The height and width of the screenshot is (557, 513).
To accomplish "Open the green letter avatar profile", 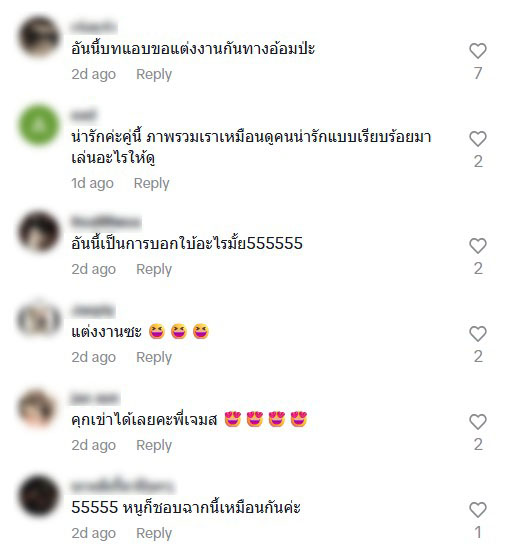I will coord(39,125).
